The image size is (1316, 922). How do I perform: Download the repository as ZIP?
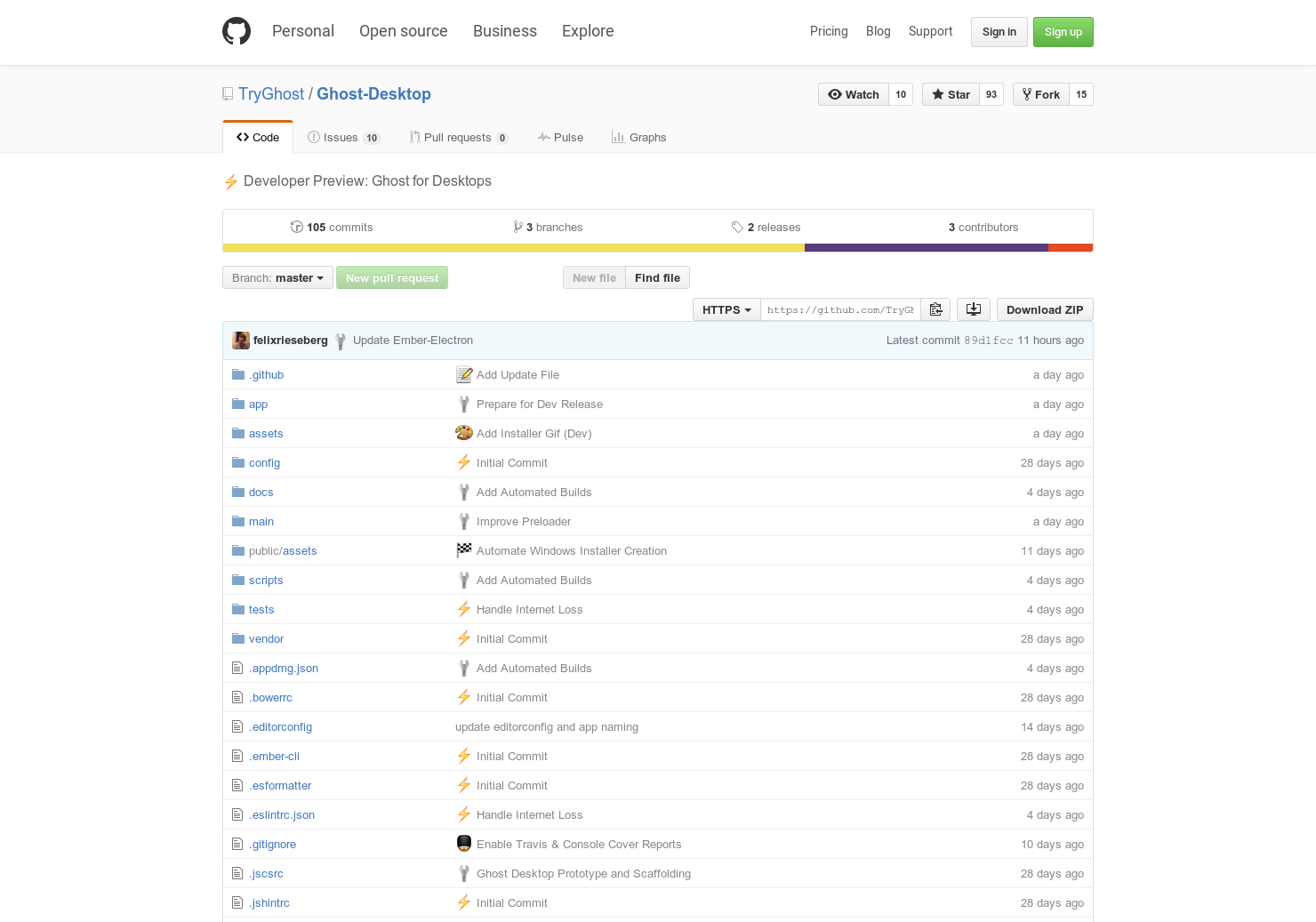[1045, 309]
